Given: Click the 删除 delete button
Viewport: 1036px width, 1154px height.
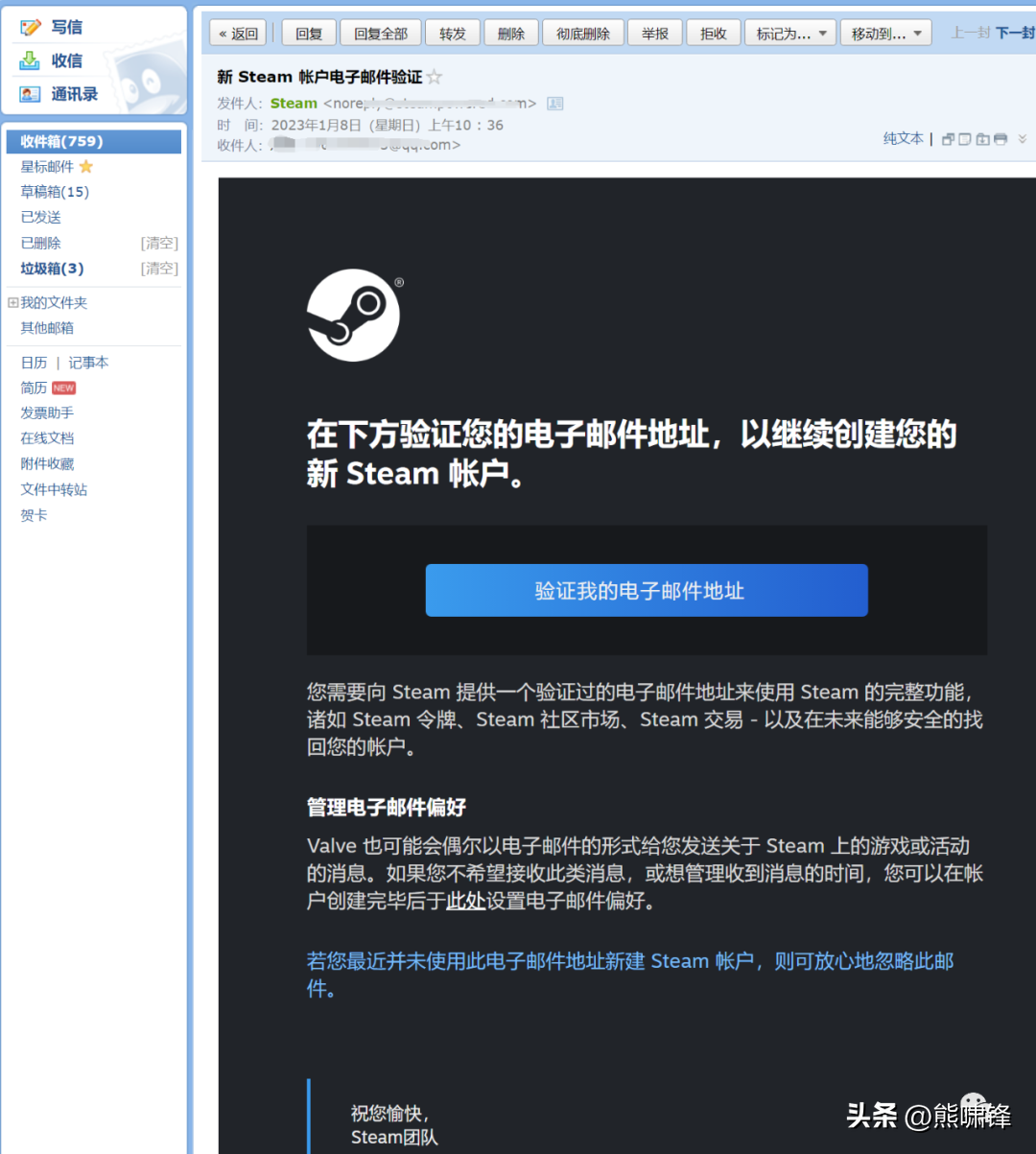Looking at the screenshot, I should pyautogui.click(x=510, y=34).
